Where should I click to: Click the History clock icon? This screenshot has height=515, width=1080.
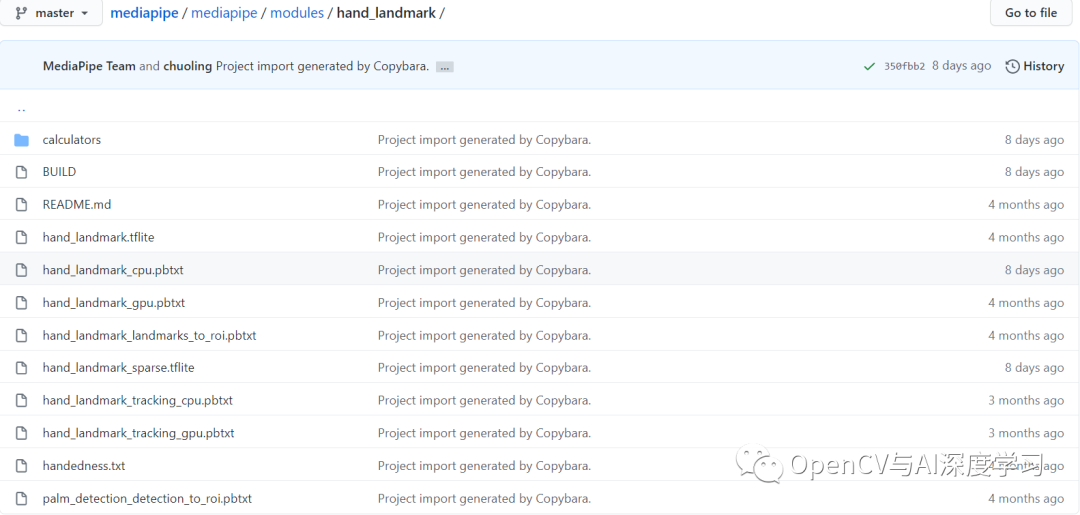pyautogui.click(x=1012, y=67)
